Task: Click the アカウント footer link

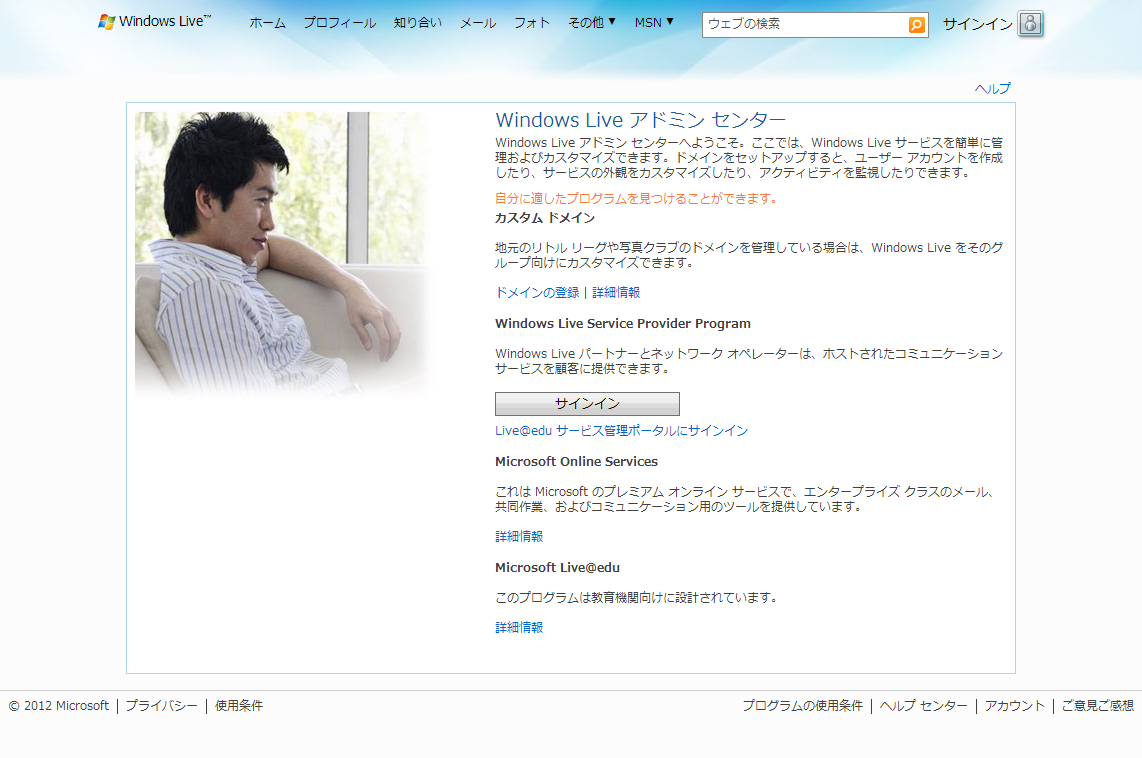Action: (1015, 706)
